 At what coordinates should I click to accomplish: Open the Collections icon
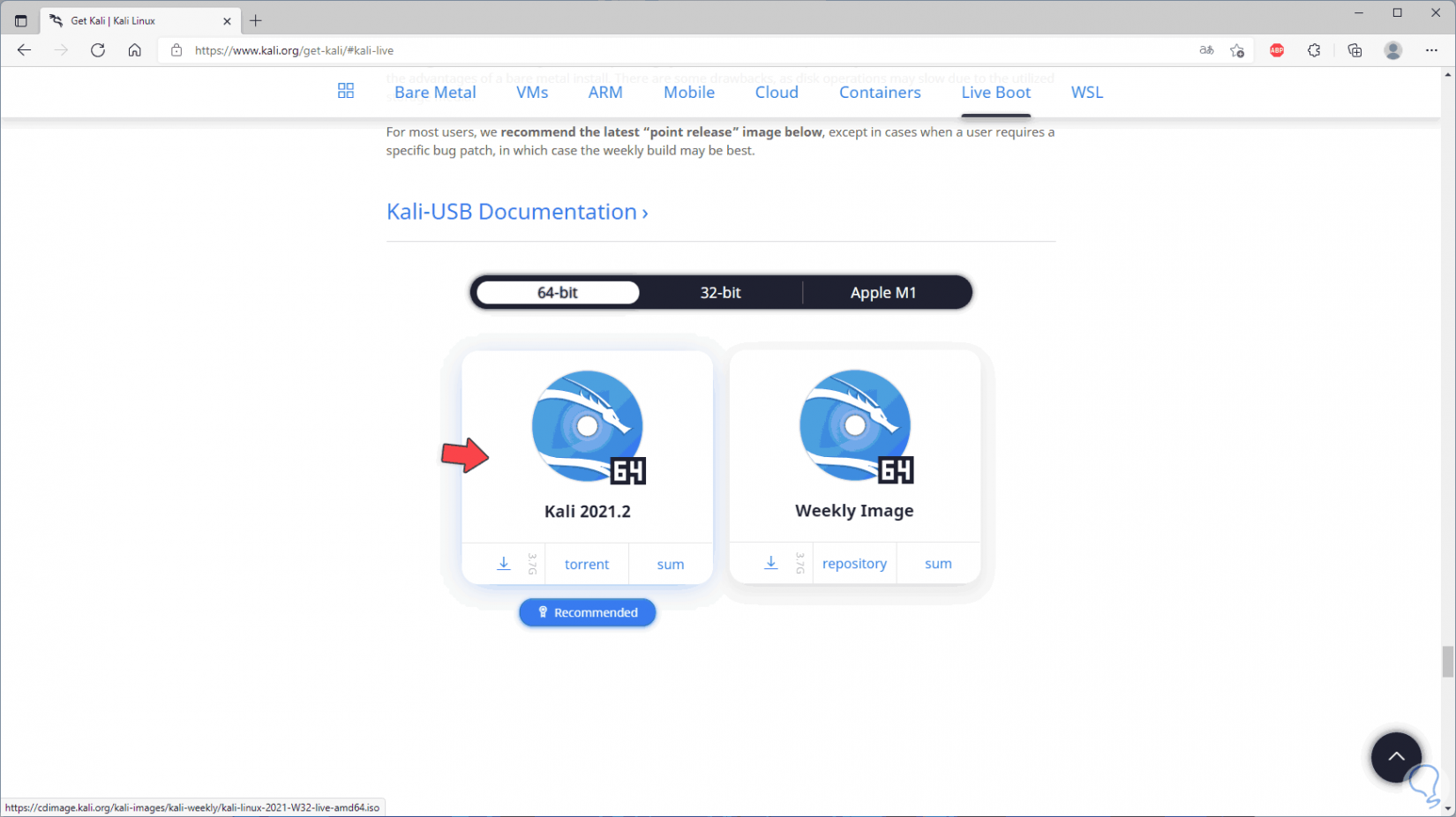[x=1355, y=50]
